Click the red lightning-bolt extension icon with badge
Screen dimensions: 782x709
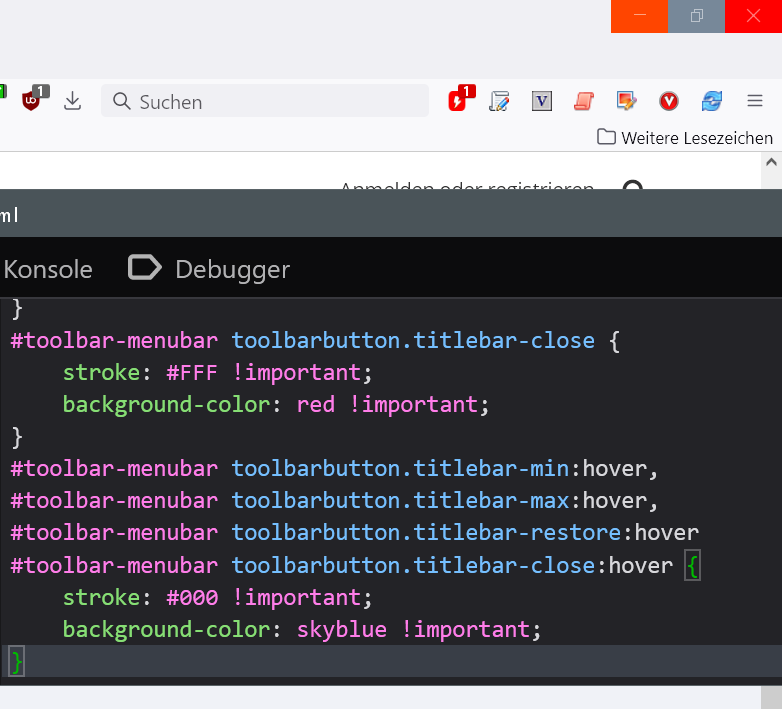(x=459, y=100)
